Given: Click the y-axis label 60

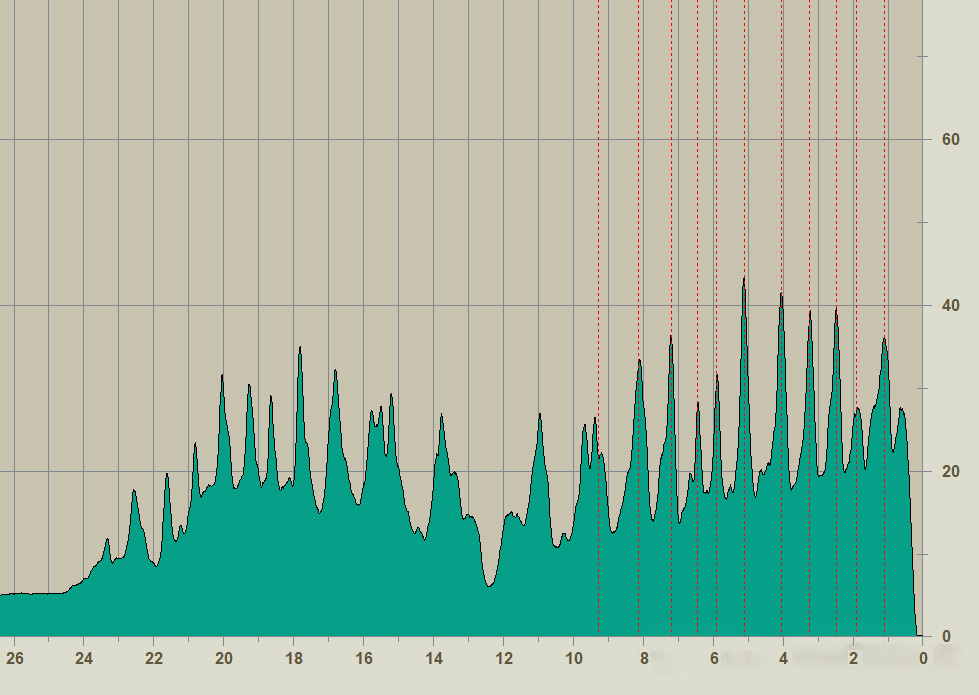Looking at the screenshot, I should click(x=950, y=140).
